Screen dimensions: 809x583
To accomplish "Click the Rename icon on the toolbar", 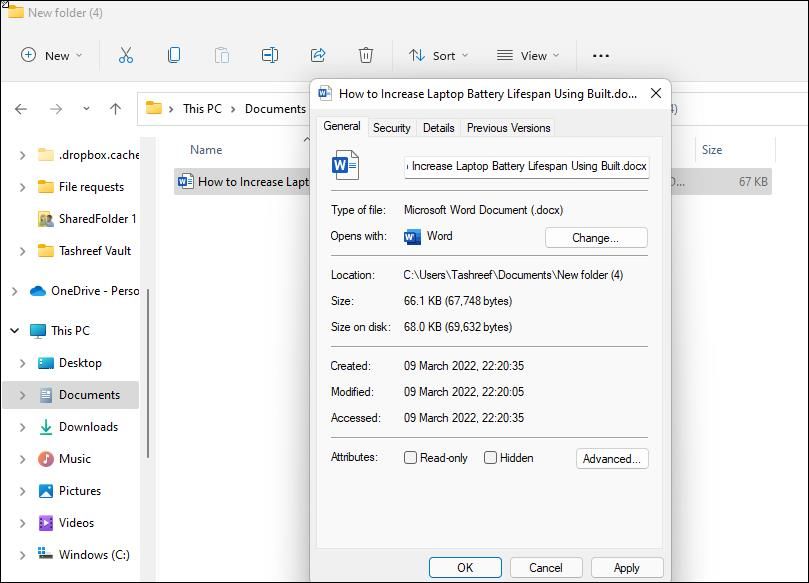I will [x=270, y=55].
